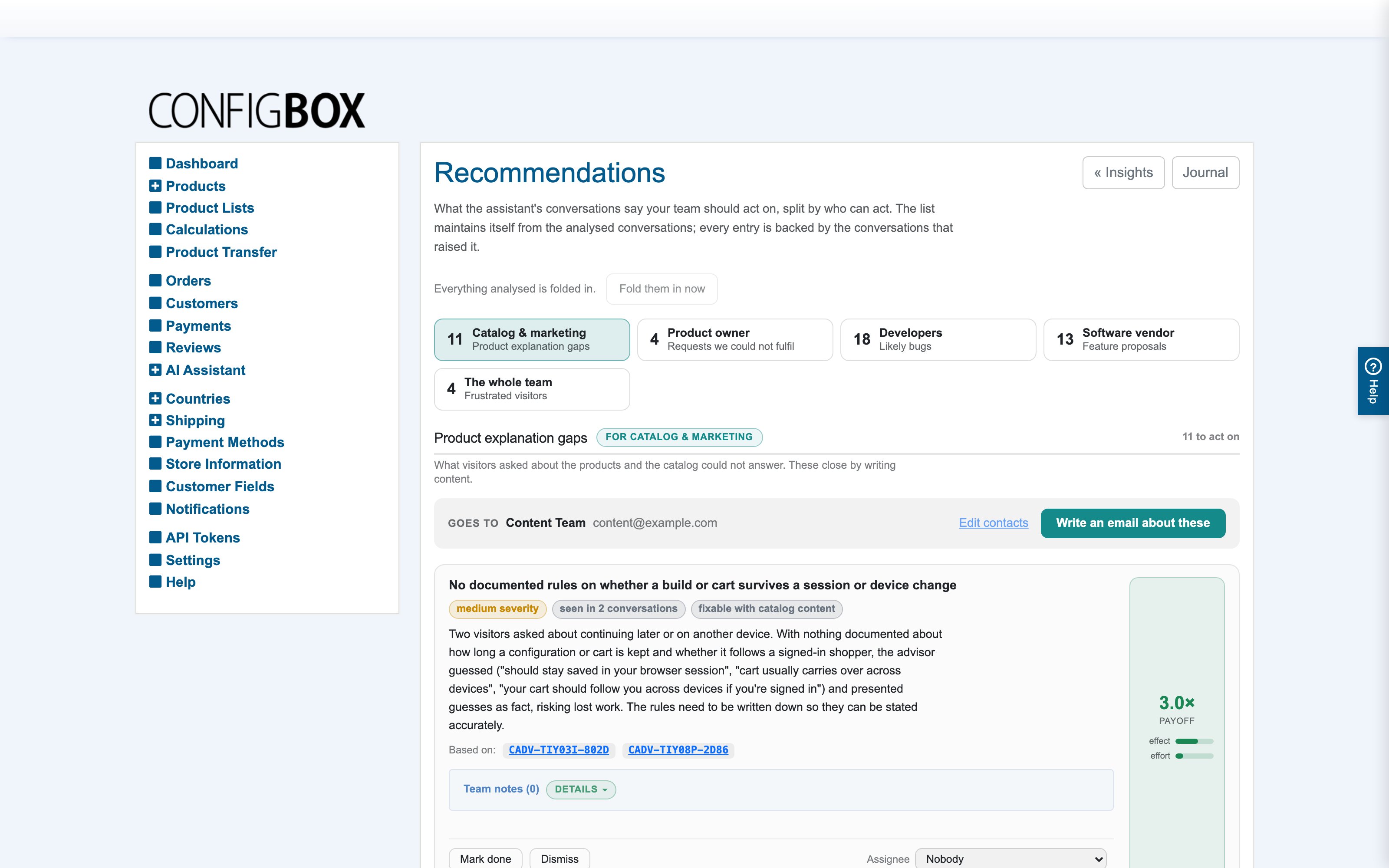Click the content@example.com address
The image size is (1389, 868).
[655, 523]
